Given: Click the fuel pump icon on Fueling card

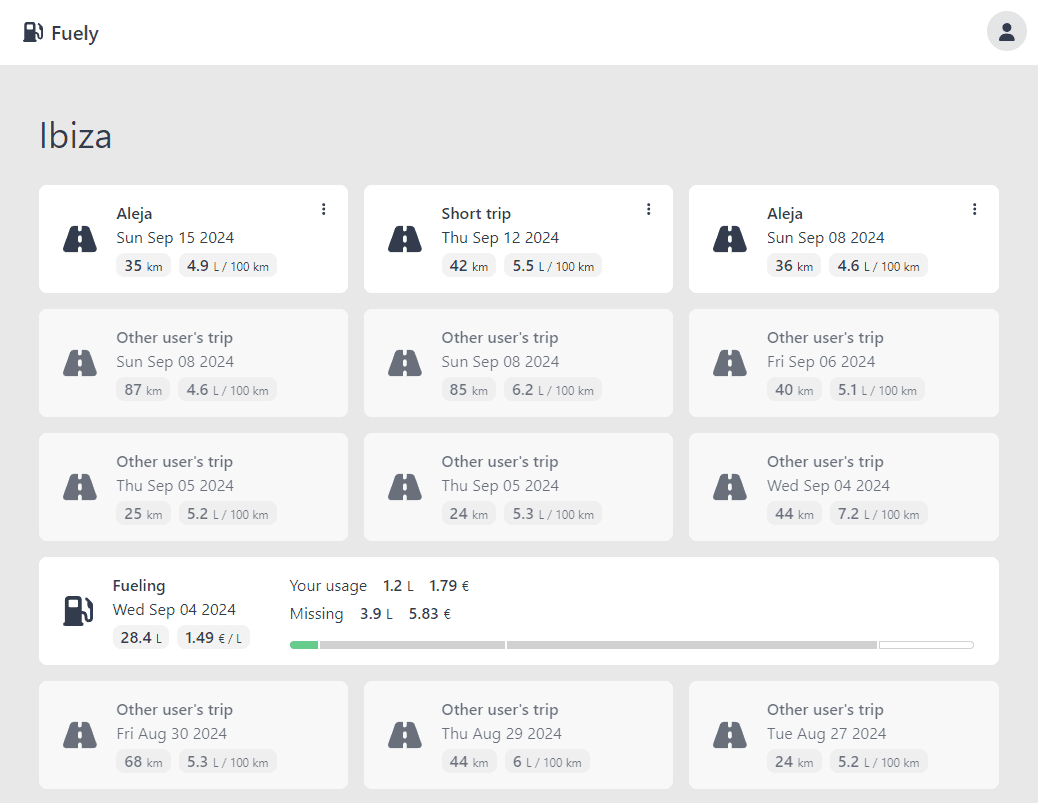Looking at the screenshot, I should [x=78, y=610].
